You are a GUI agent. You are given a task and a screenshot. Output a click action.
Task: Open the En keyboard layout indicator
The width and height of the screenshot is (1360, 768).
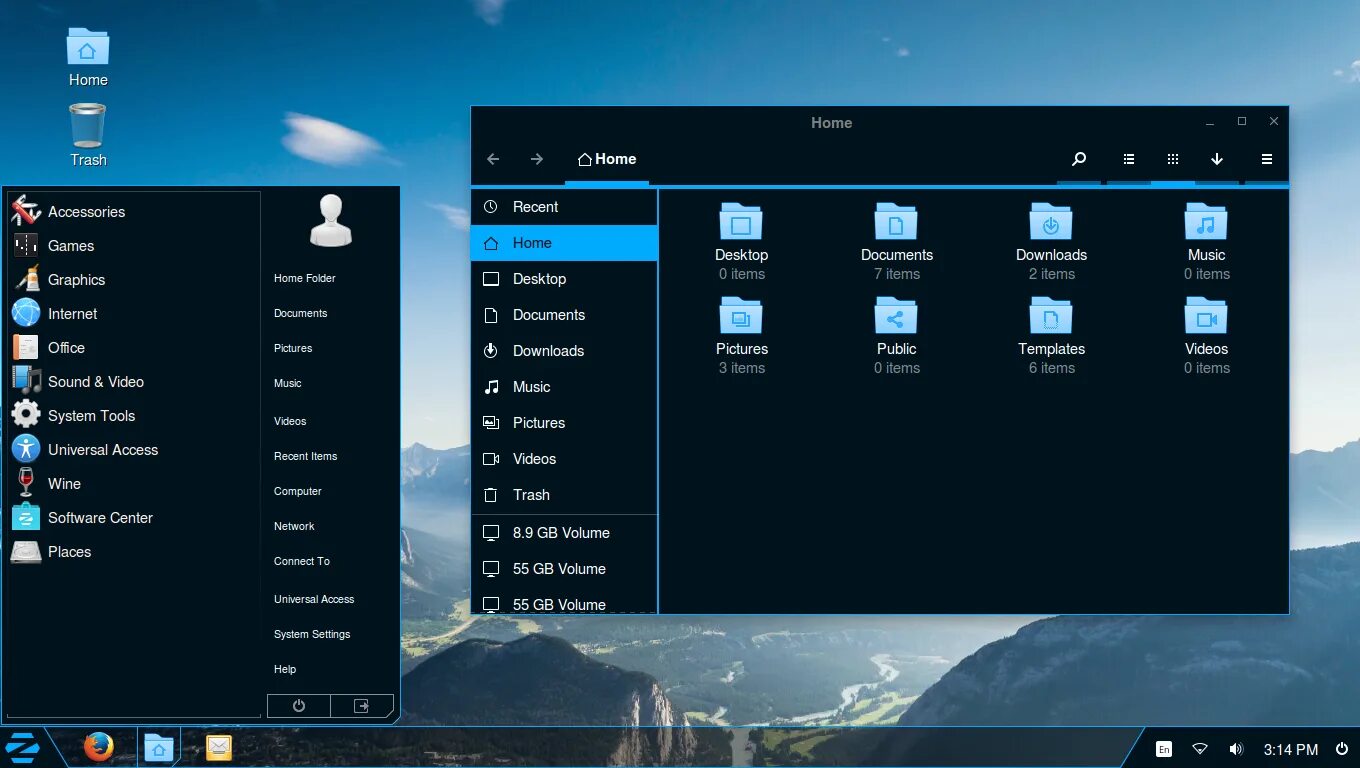pyautogui.click(x=1164, y=749)
